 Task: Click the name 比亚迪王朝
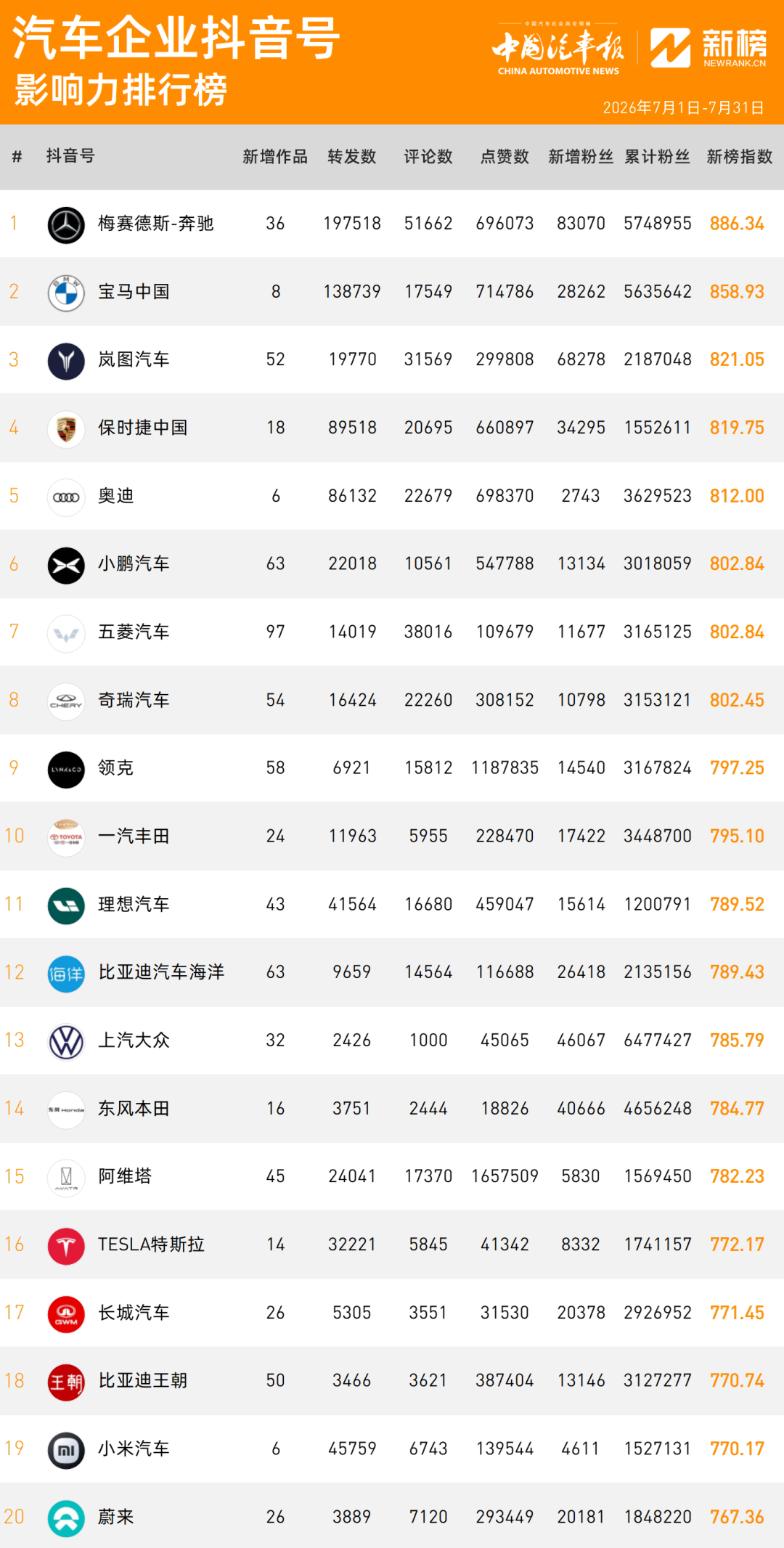click(143, 1380)
